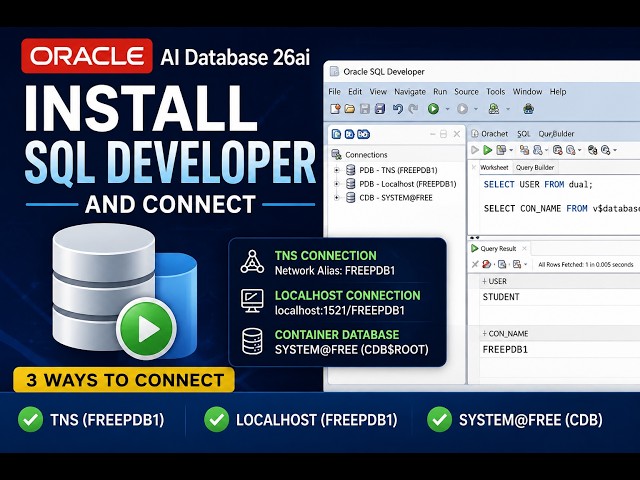Click the Connections header icon
The height and width of the screenshot is (480, 640).
[336, 154]
